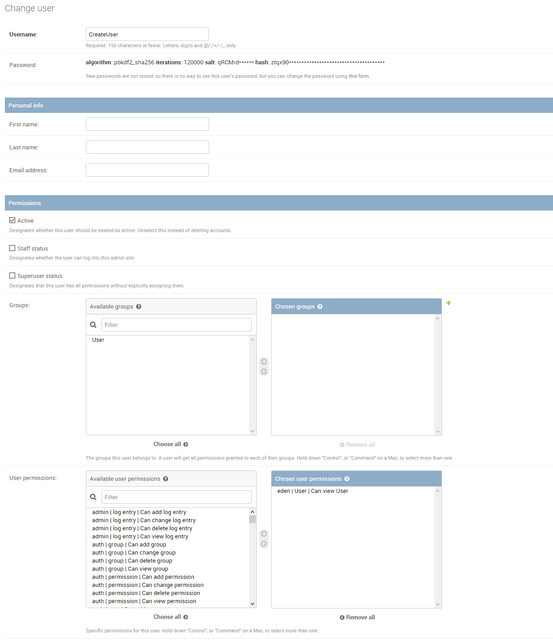This screenshot has width=553, height=640.
Task: Click the Personal info section header
Action: tap(279, 105)
